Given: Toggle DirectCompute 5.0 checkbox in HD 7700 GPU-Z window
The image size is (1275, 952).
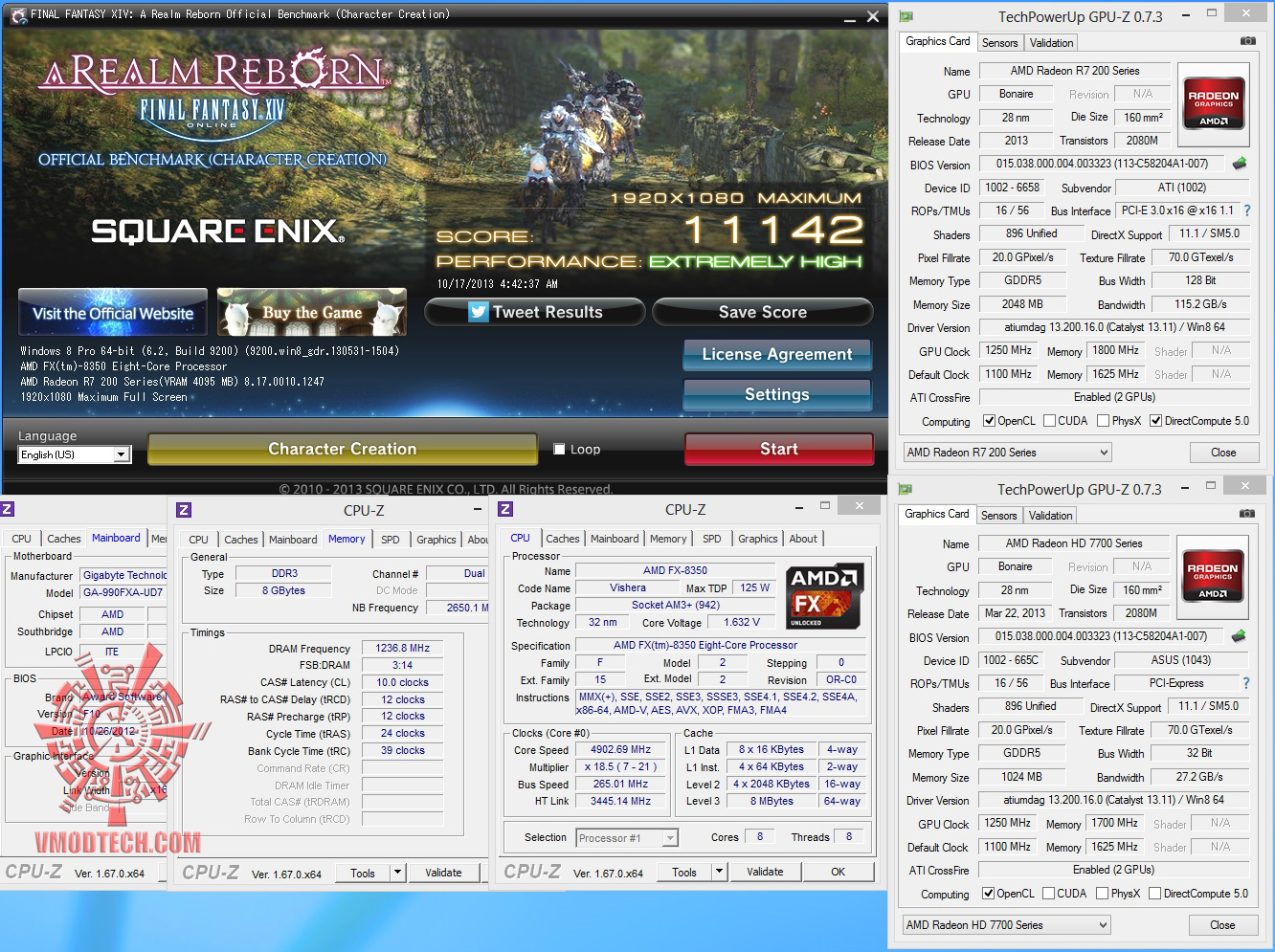Looking at the screenshot, I should [x=1155, y=894].
